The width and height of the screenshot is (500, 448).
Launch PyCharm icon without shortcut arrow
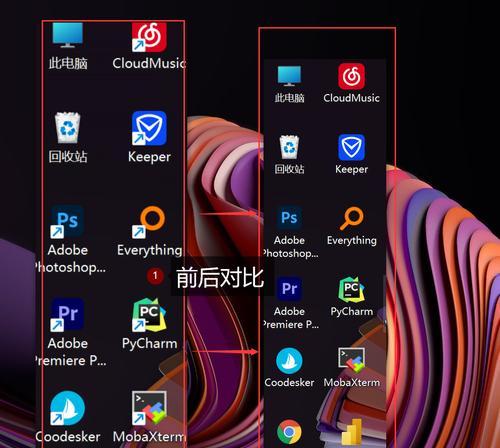pyautogui.click(x=351, y=289)
